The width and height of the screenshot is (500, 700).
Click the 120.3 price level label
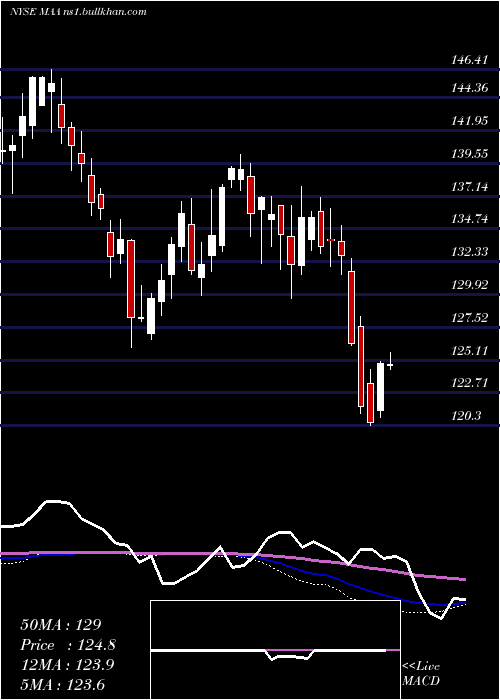467,416
